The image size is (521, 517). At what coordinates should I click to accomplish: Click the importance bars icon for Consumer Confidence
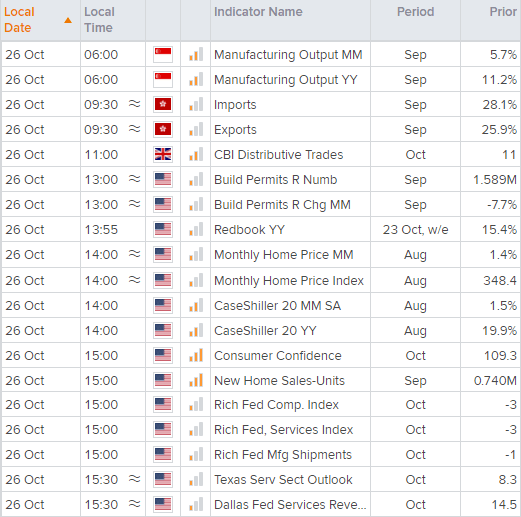coord(196,355)
